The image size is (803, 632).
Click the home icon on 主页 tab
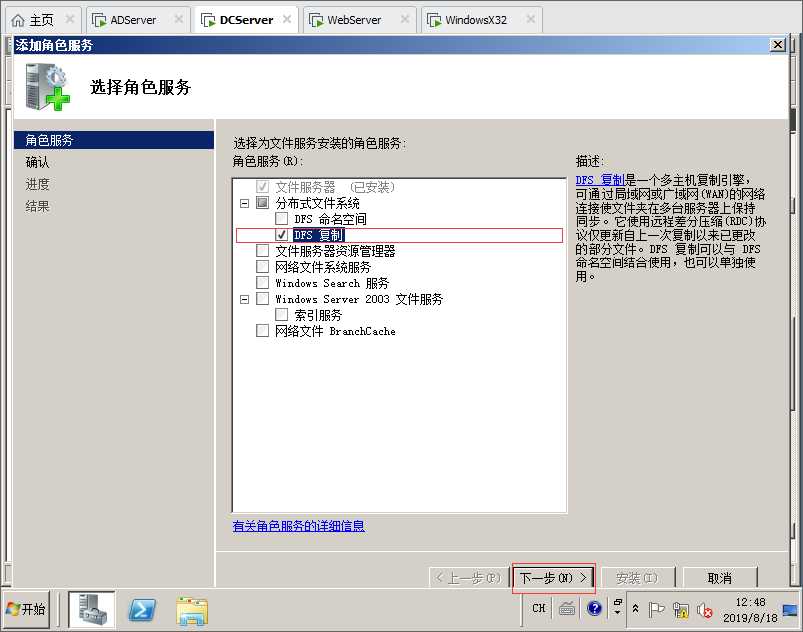(18, 20)
